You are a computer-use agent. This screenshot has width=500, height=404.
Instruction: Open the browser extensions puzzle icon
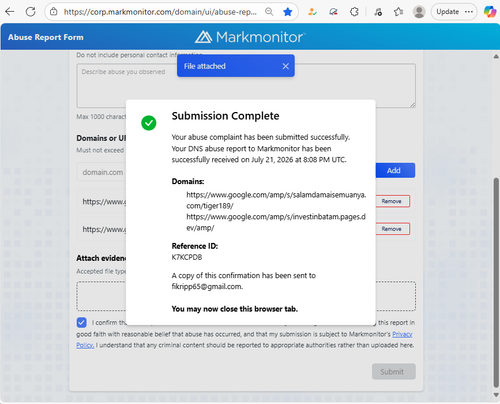(x=354, y=12)
